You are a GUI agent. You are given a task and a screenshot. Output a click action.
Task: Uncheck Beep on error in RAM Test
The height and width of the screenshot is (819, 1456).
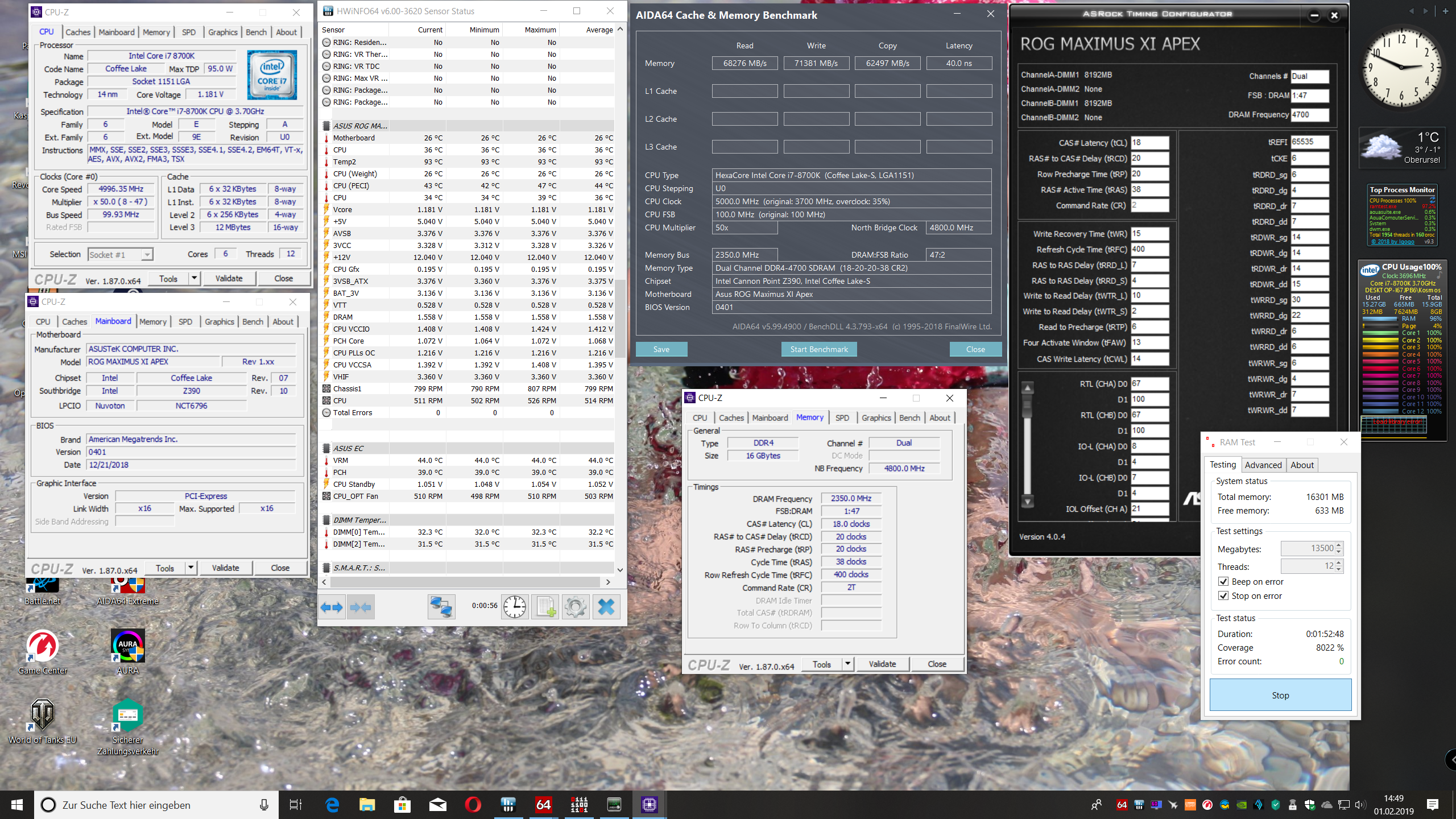tap(1223, 581)
